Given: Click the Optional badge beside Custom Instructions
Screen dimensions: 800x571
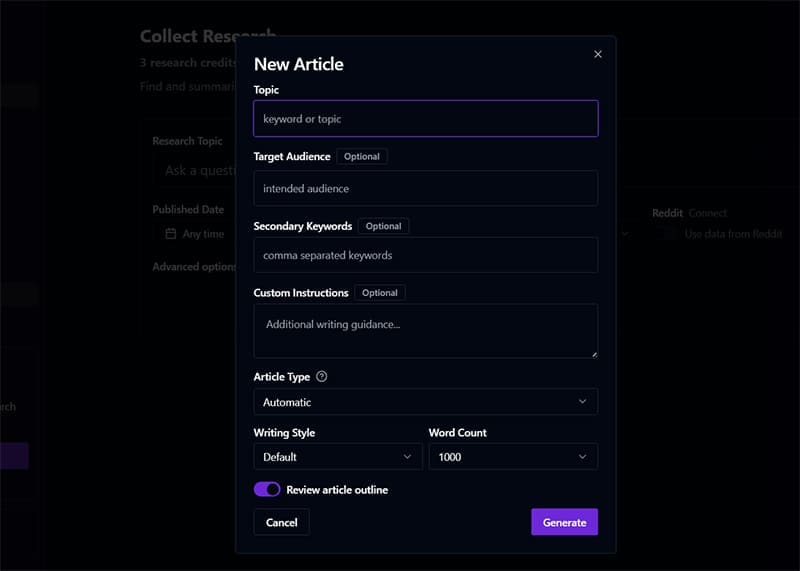Looking at the screenshot, I should (380, 293).
